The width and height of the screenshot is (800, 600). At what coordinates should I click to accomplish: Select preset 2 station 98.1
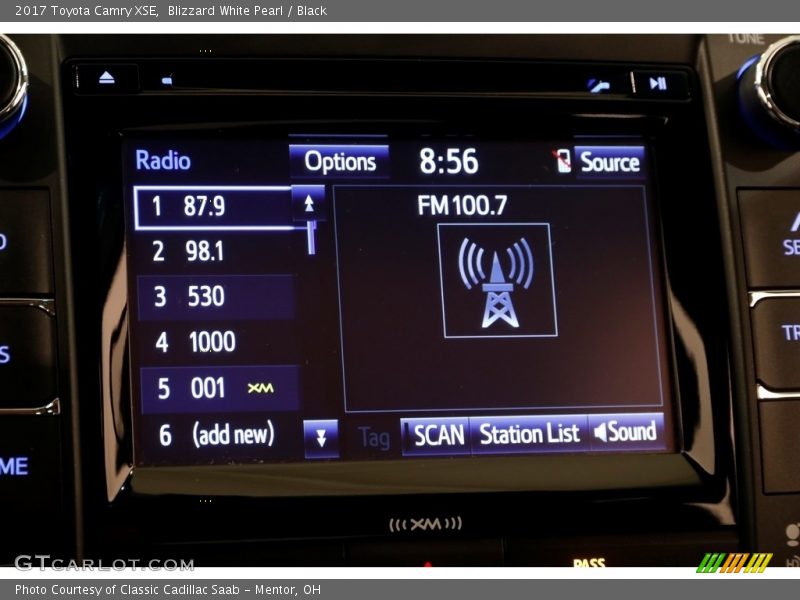click(x=215, y=252)
